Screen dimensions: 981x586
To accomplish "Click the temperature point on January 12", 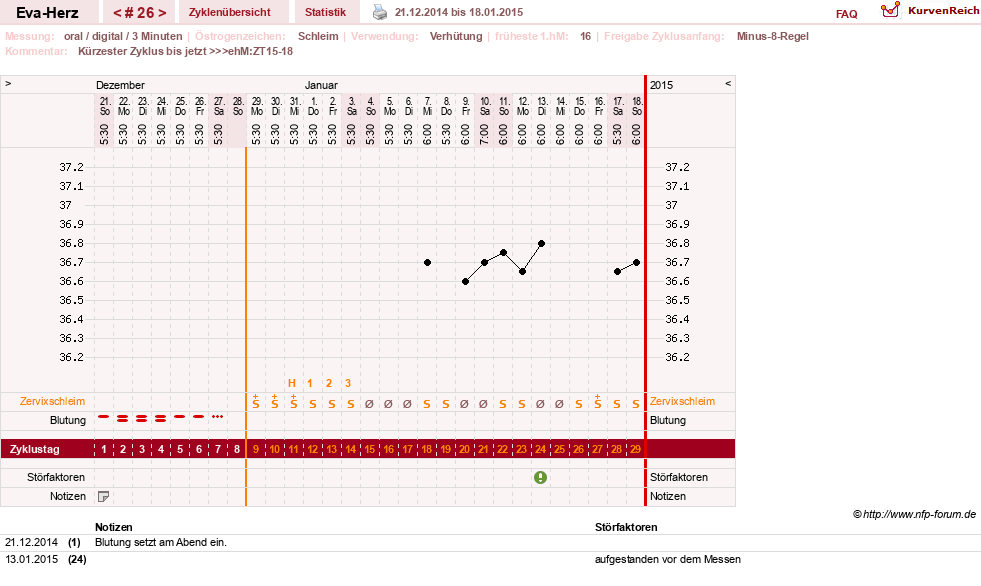I will (x=522, y=272).
